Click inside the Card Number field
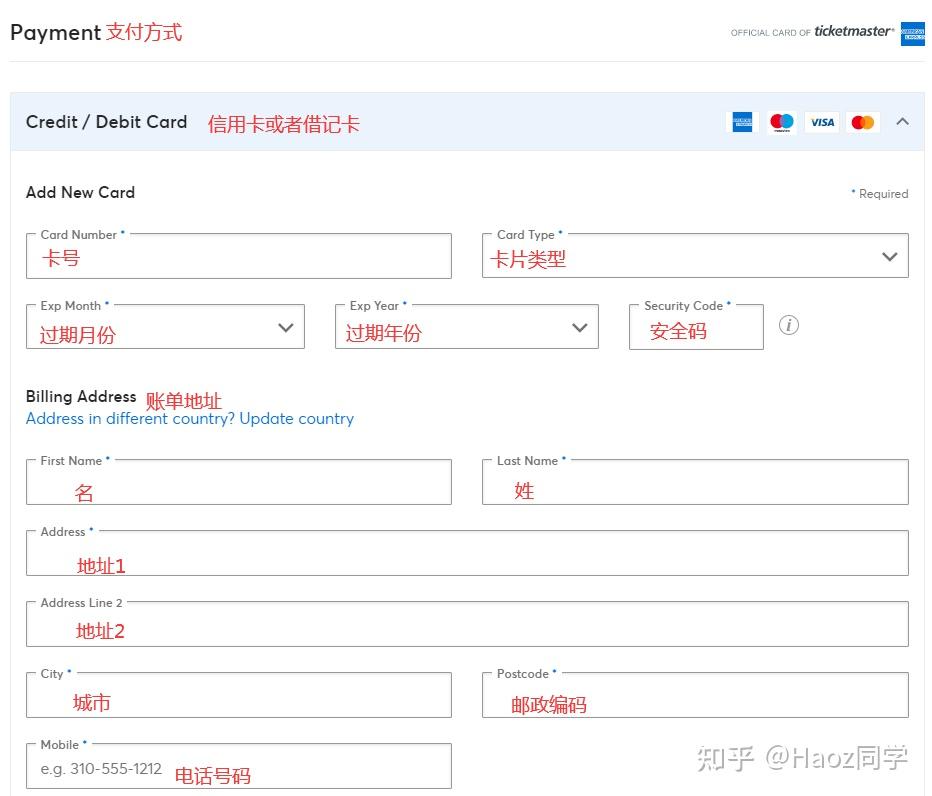Image resolution: width=932 pixels, height=796 pixels. [x=238, y=256]
